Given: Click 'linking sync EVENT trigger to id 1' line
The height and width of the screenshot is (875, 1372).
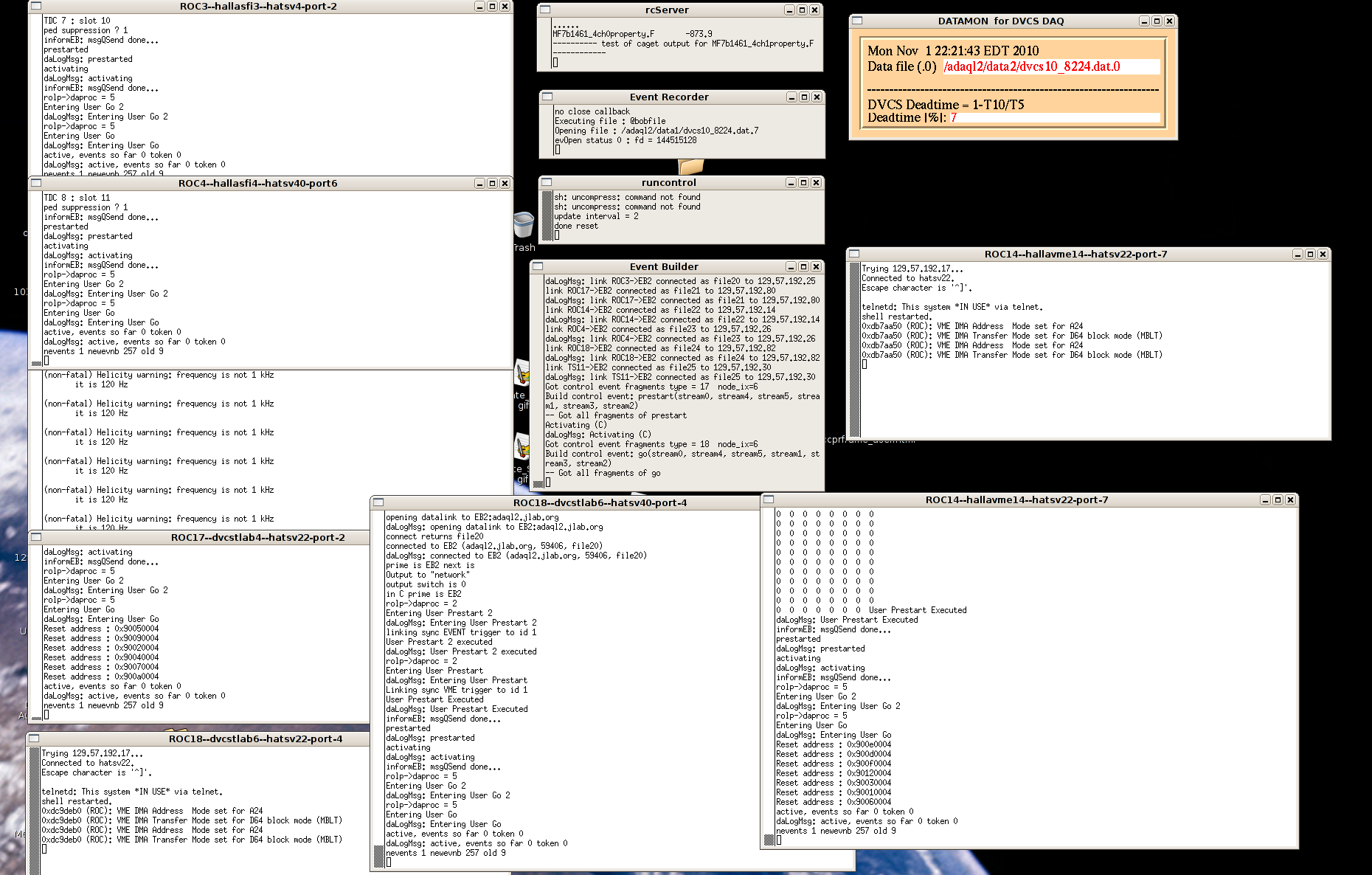Looking at the screenshot, I should (461, 632).
